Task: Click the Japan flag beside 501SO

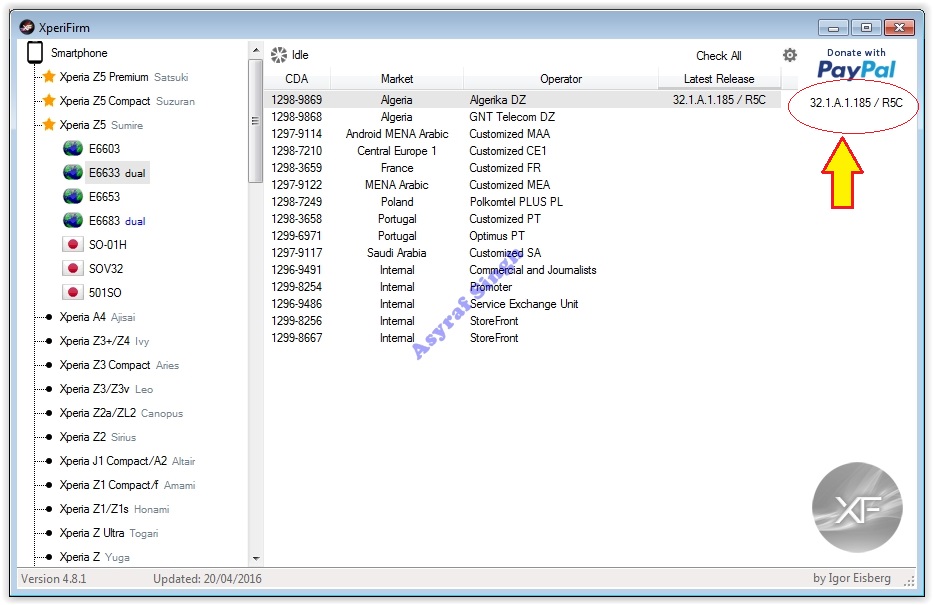Action: coord(73,292)
